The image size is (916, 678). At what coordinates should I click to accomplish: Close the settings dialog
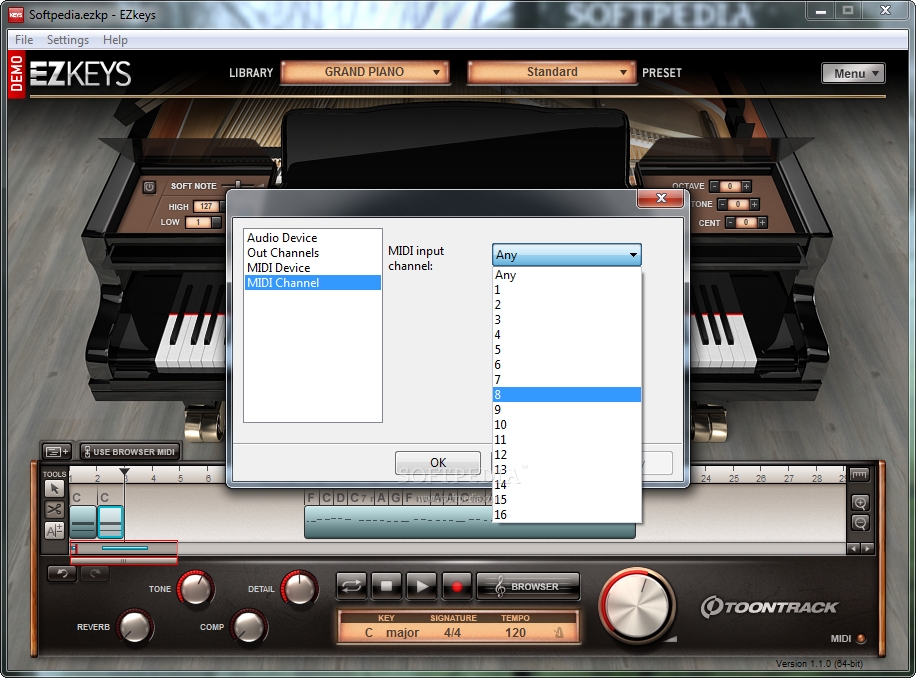[x=661, y=198]
